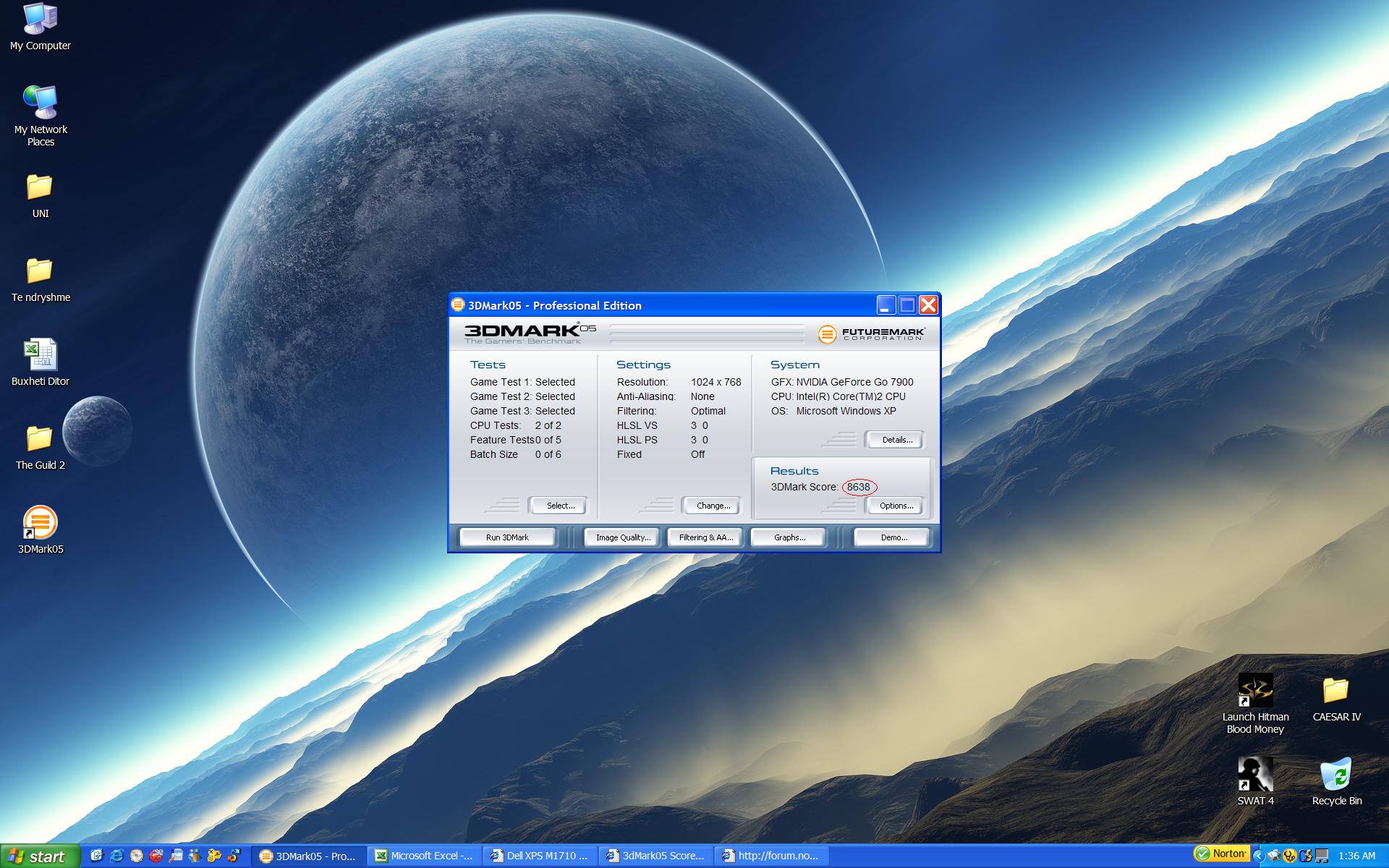
Task: Switch to http://forum.no taskbar window
Action: pyautogui.click(x=772, y=856)
